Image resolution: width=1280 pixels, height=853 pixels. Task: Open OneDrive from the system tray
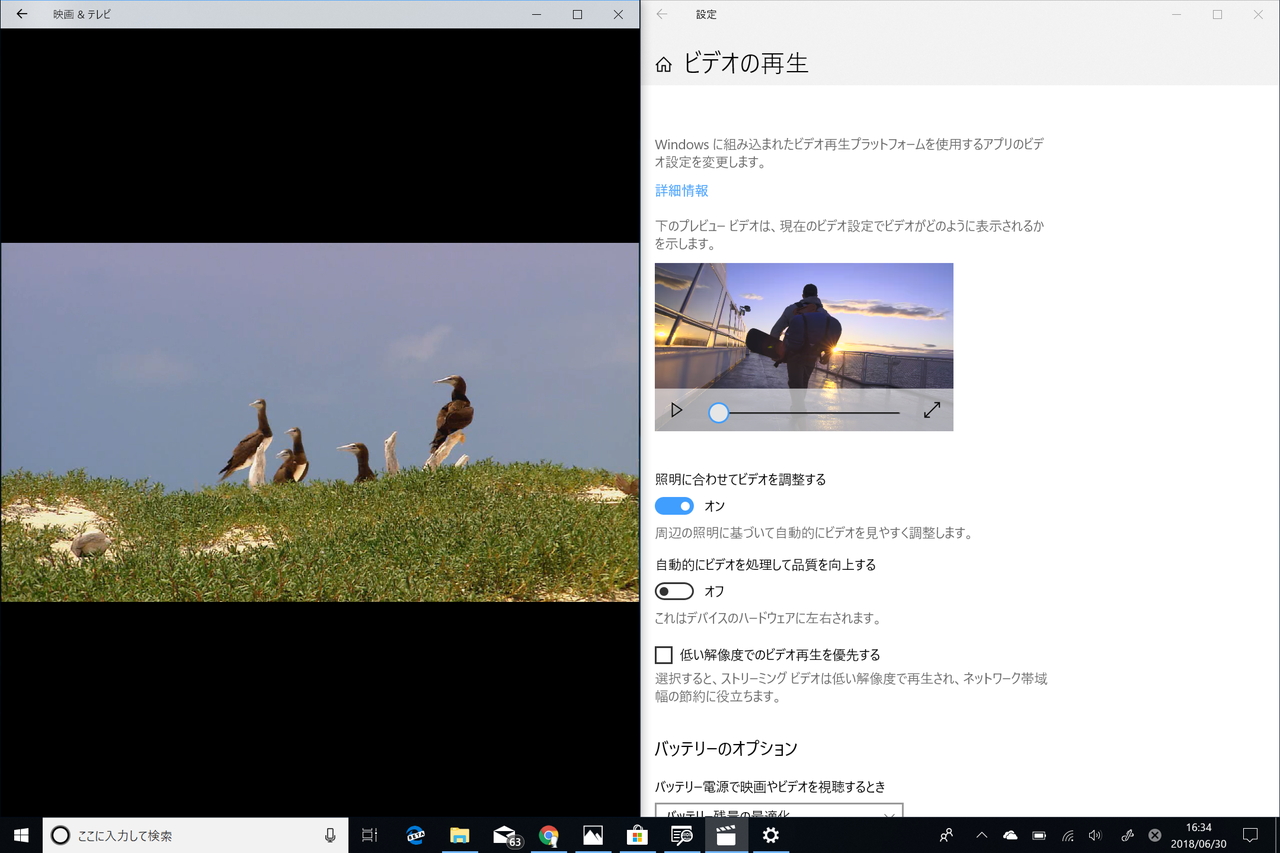click(1009, 835)
